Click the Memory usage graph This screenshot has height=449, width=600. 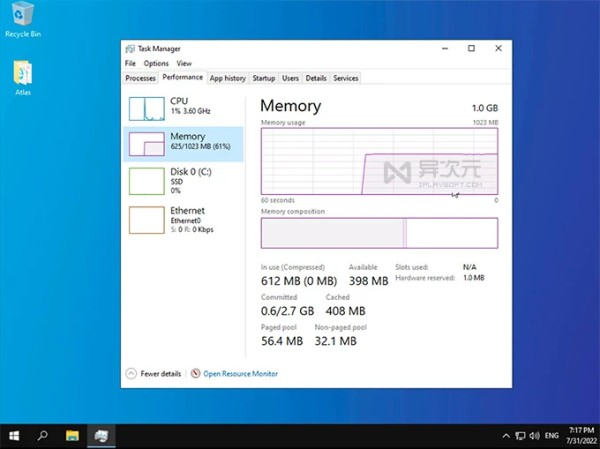[379, 161]
